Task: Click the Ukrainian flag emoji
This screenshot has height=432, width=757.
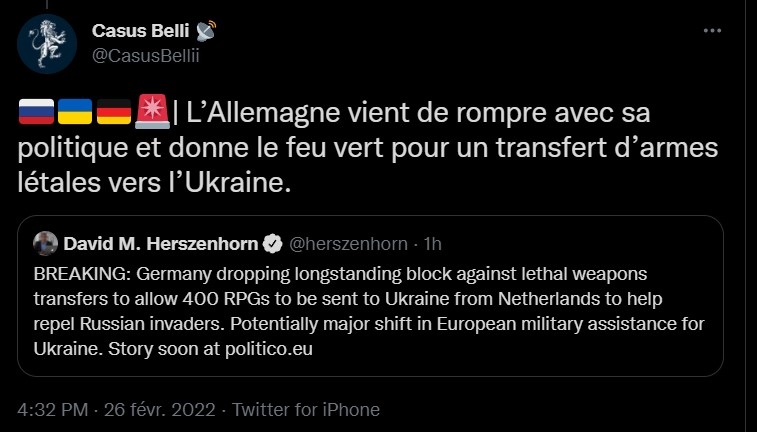Action: [75, 110]
